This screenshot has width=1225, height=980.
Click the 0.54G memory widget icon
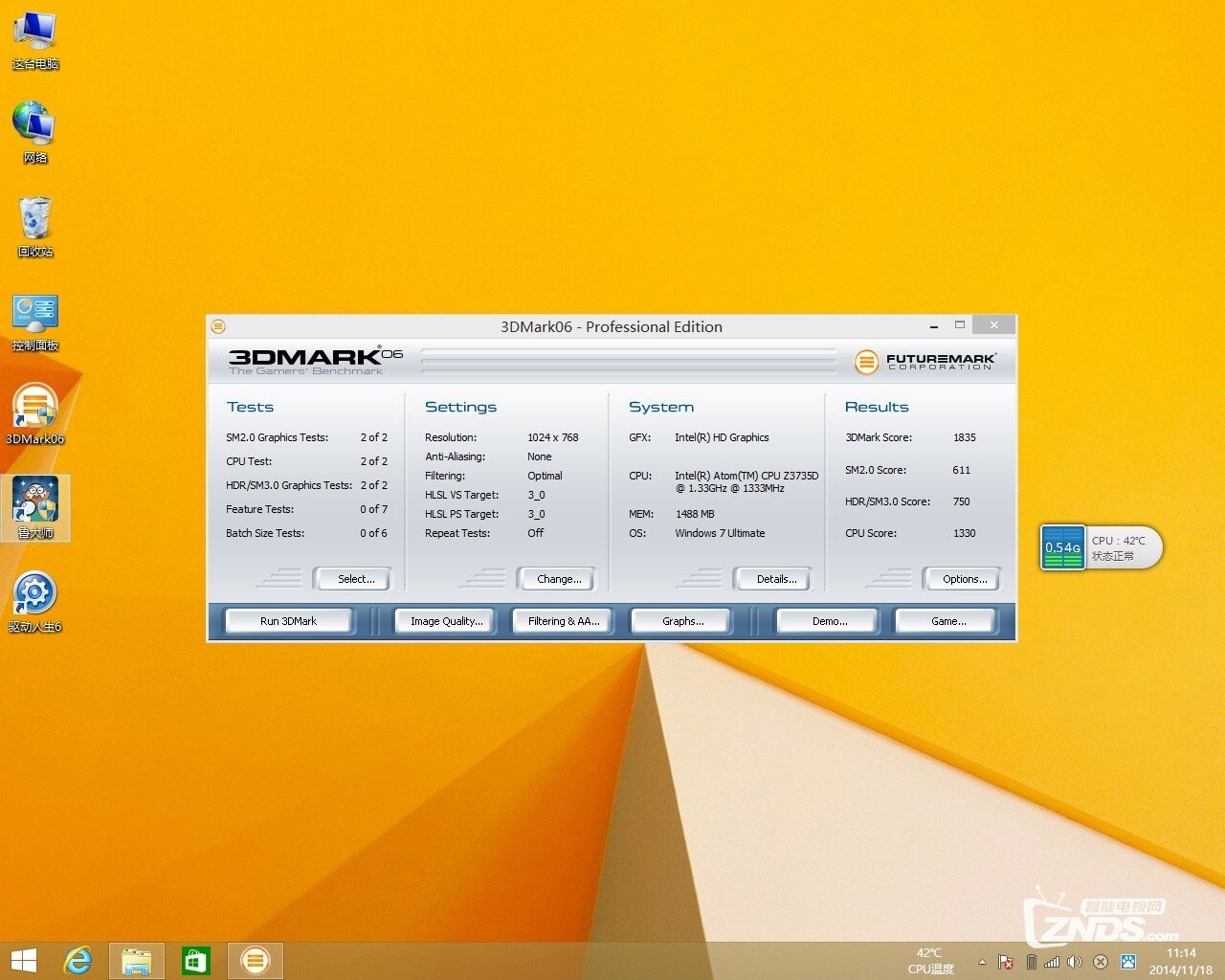point(1062,546)
